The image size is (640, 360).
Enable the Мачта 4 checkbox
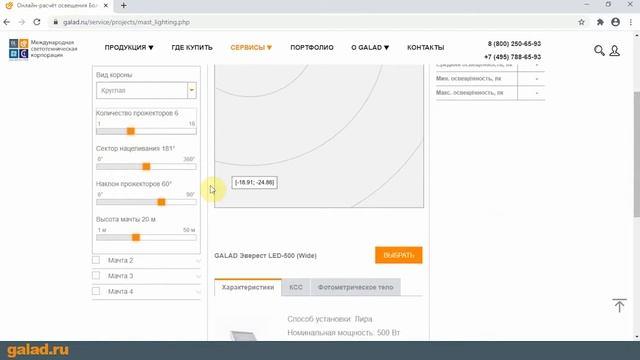click(x=96, y=291)
